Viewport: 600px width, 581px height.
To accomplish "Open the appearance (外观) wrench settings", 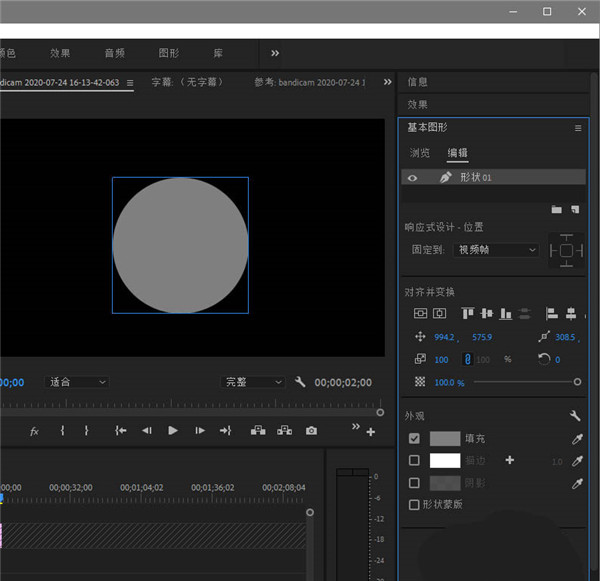I will [x=575, y=416].
